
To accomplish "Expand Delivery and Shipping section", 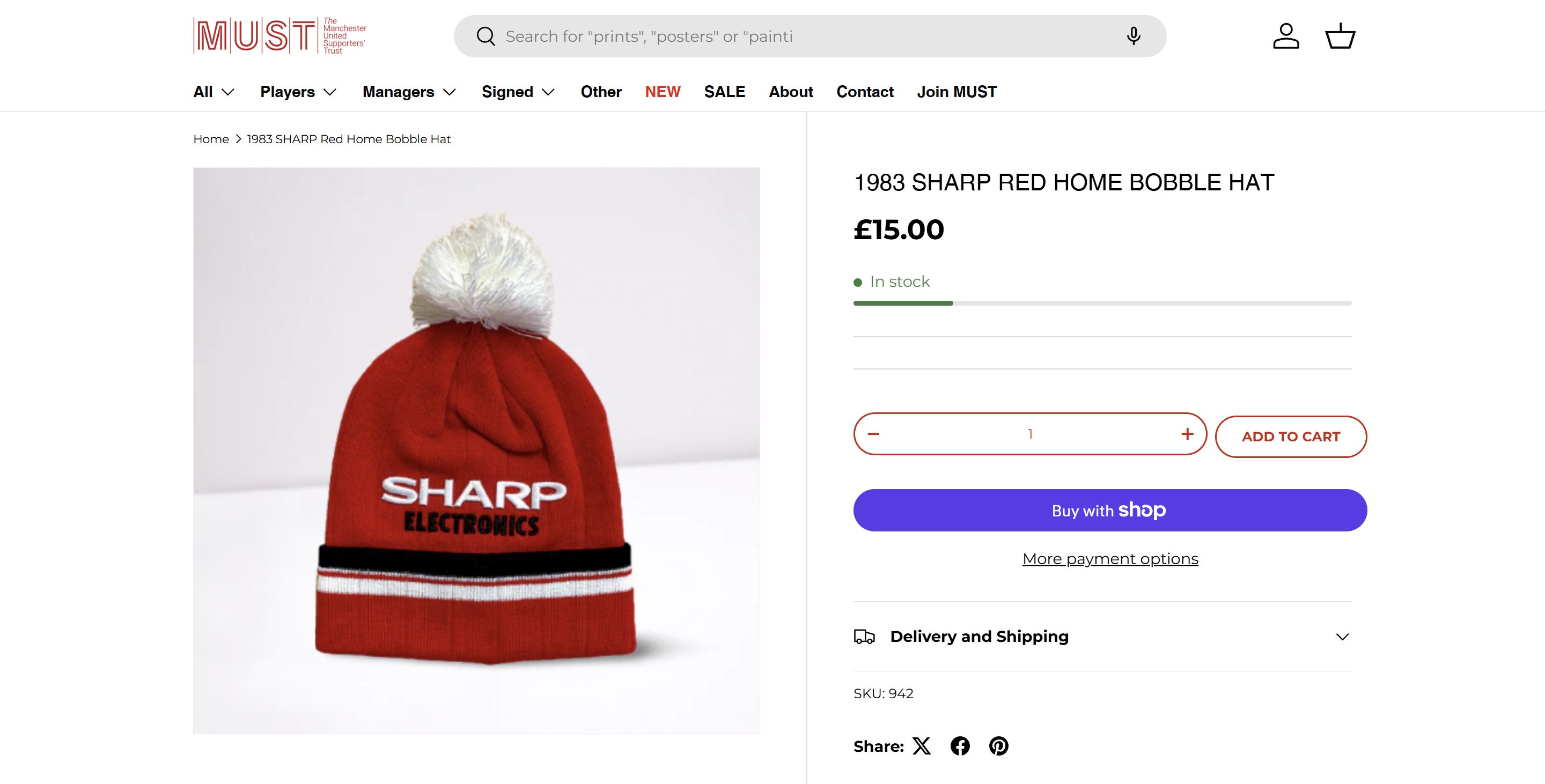I will click(x=1102, y=637).
